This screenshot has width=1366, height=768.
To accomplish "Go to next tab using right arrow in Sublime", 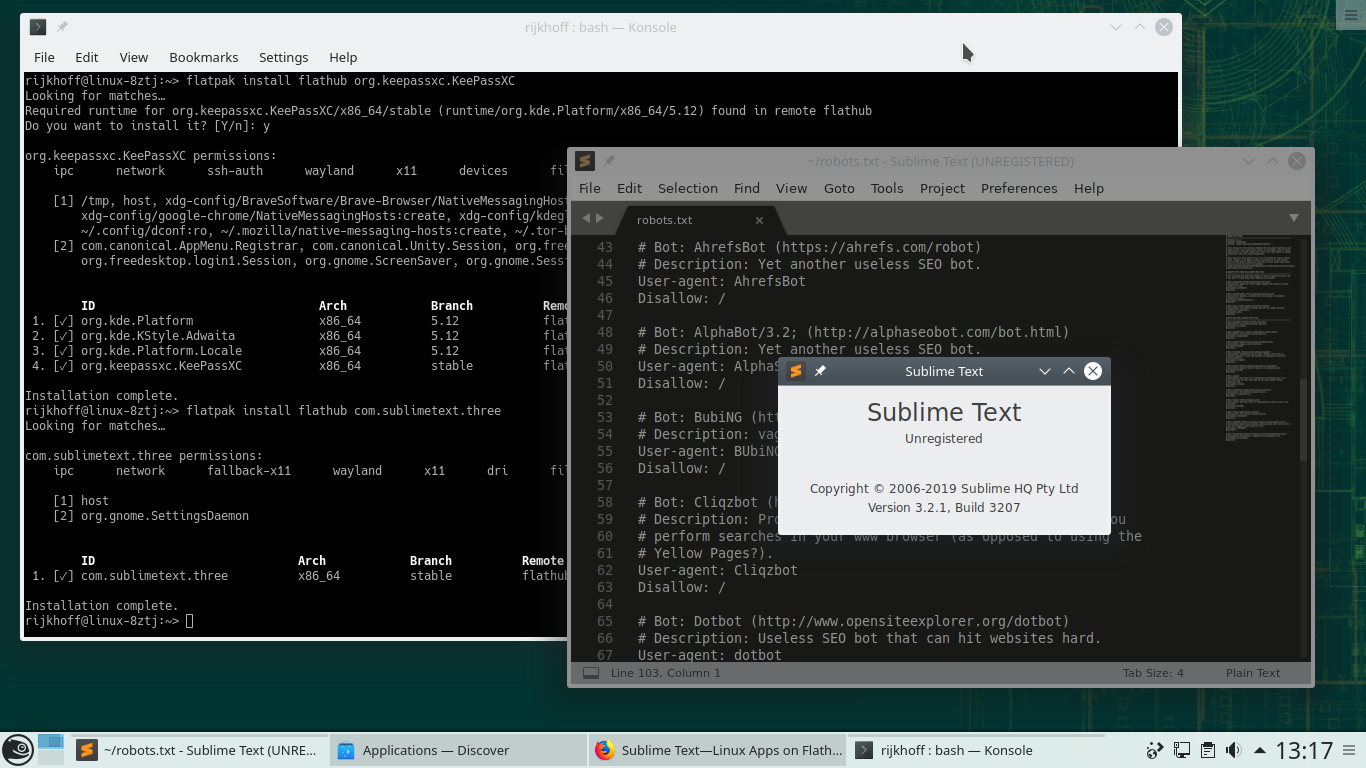I will (600, 218).
